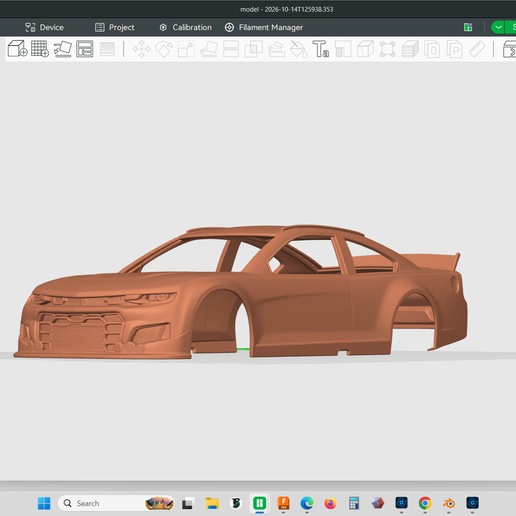
Task: Click the green panel icon in the top bar
Action: (468, 27)
